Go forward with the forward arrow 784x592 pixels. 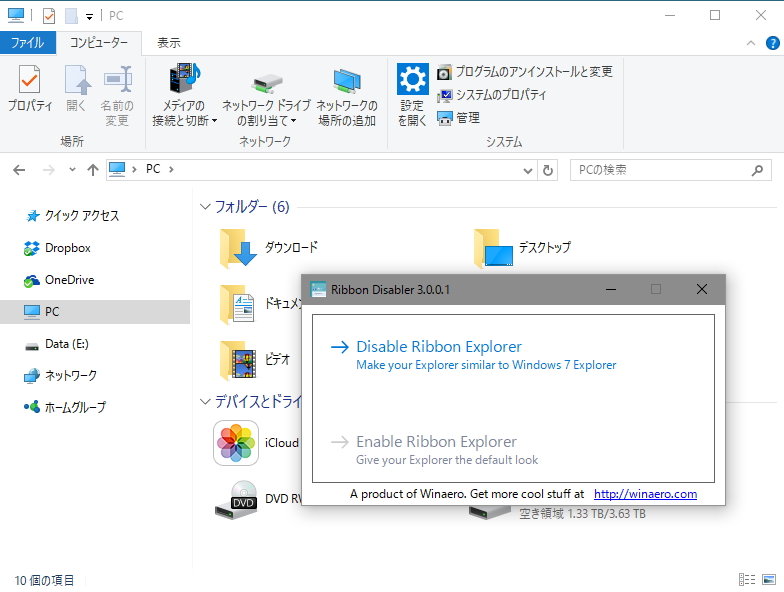[48, 170]
